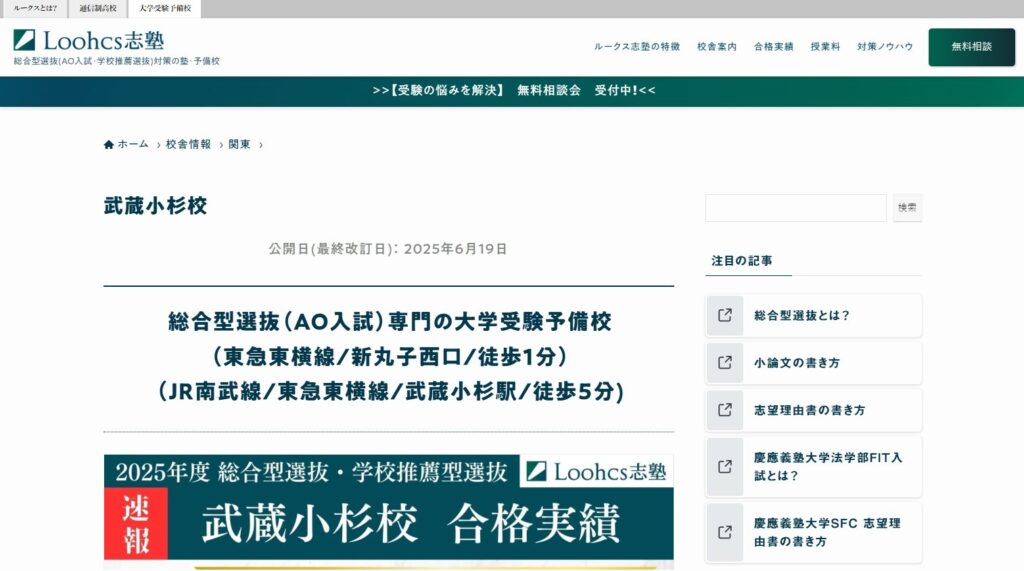Open the 対策ノウハウ navigation menu
1024x571 pixels.
(x=884, y=47)
